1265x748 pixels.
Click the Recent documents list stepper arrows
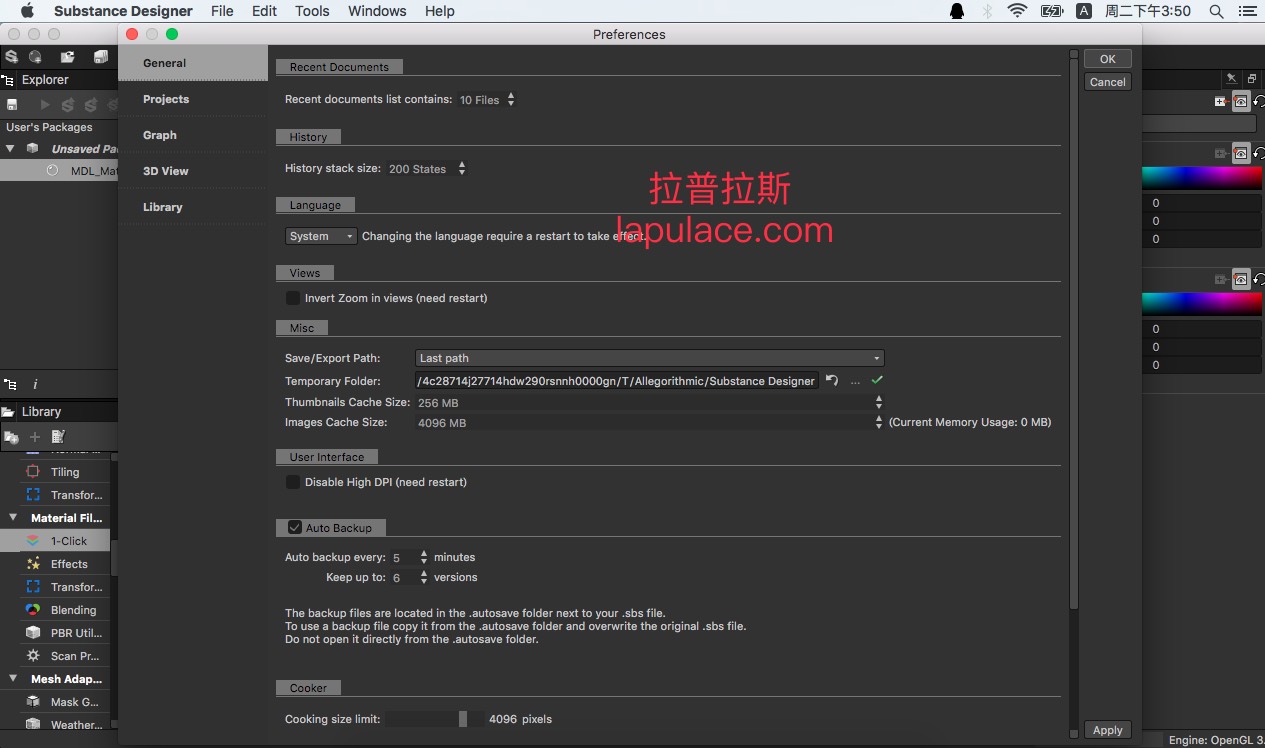(511, 99)
